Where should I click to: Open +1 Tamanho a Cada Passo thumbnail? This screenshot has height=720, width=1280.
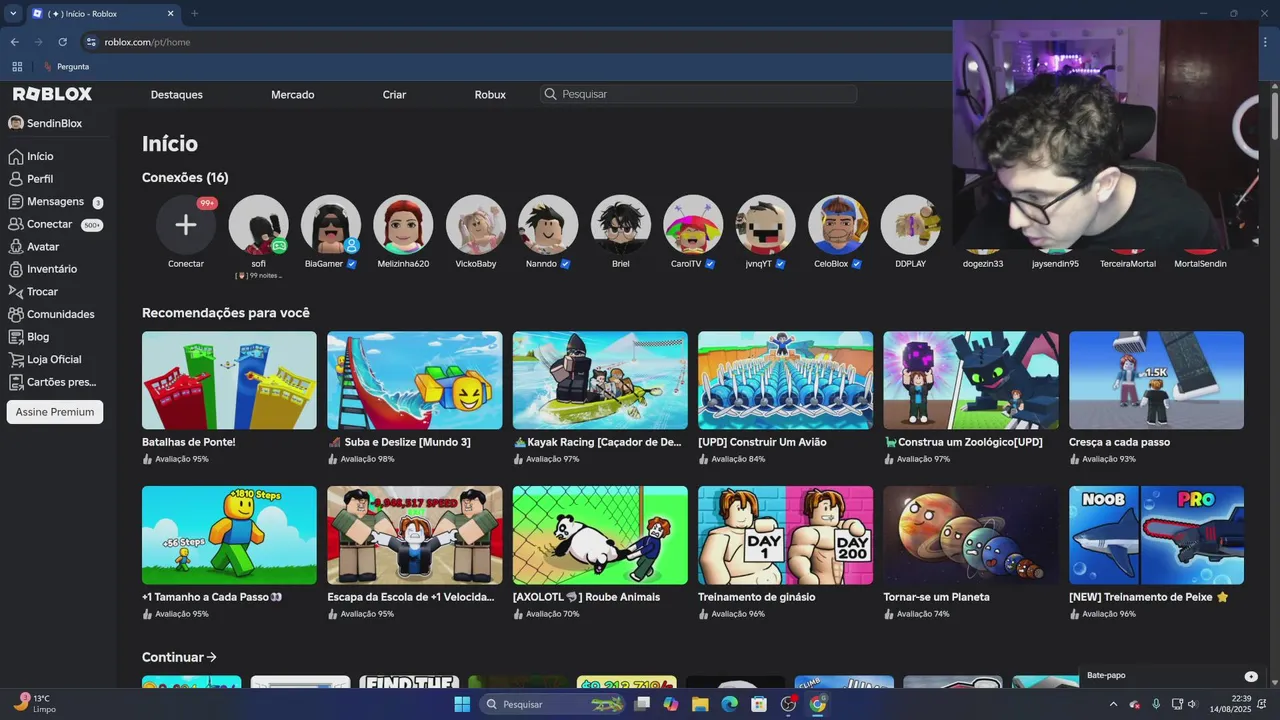[229, 535]
